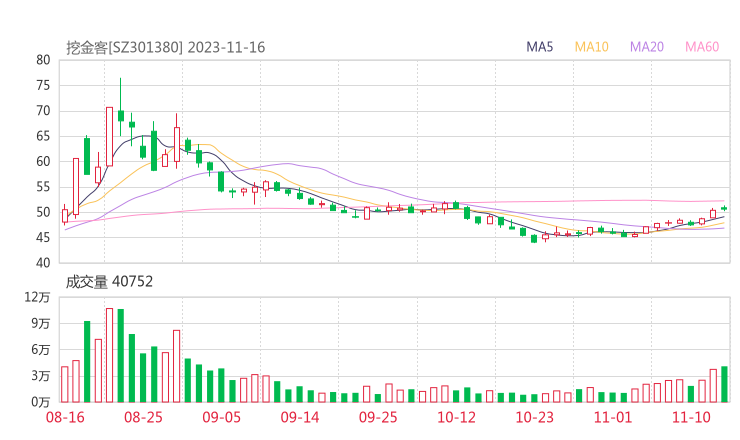Click the 6万 volume axis label

(x=41, y=350)
